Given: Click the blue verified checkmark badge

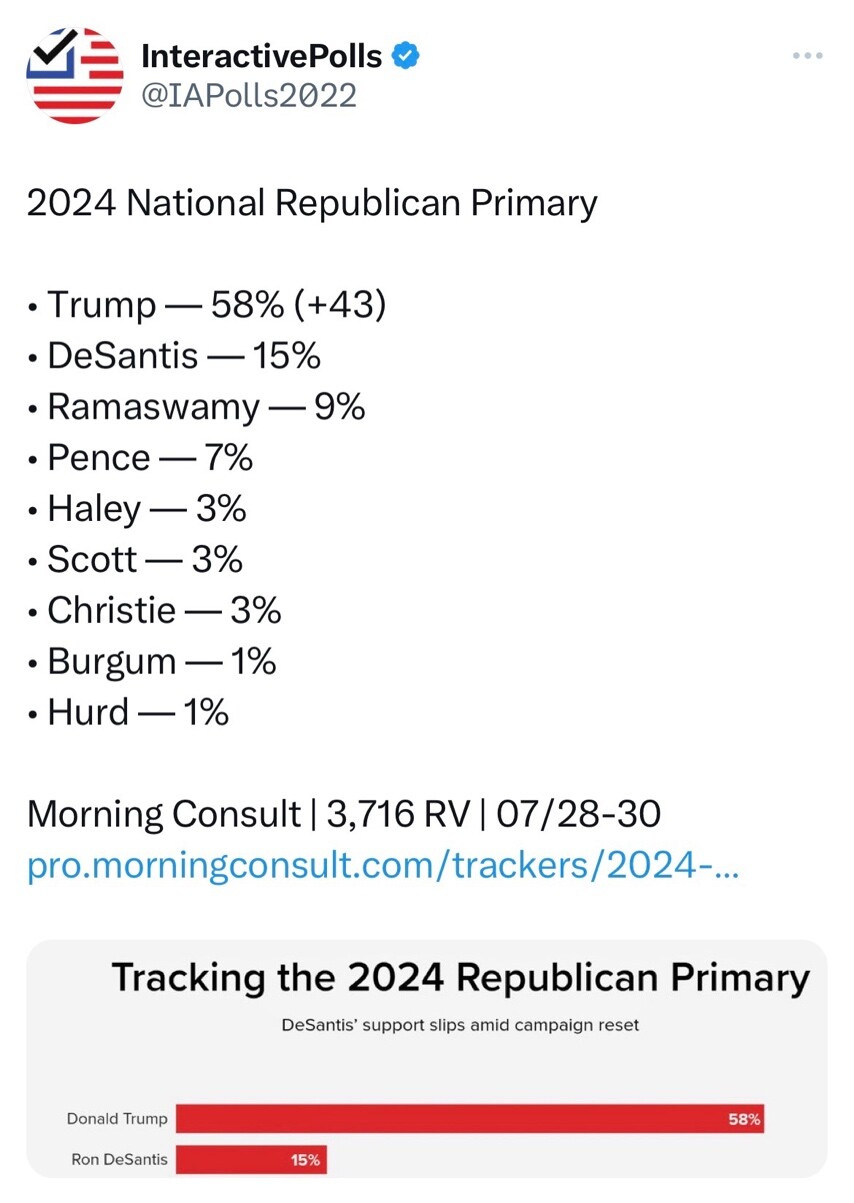Looking at the screenshot, I should (404, 56).
